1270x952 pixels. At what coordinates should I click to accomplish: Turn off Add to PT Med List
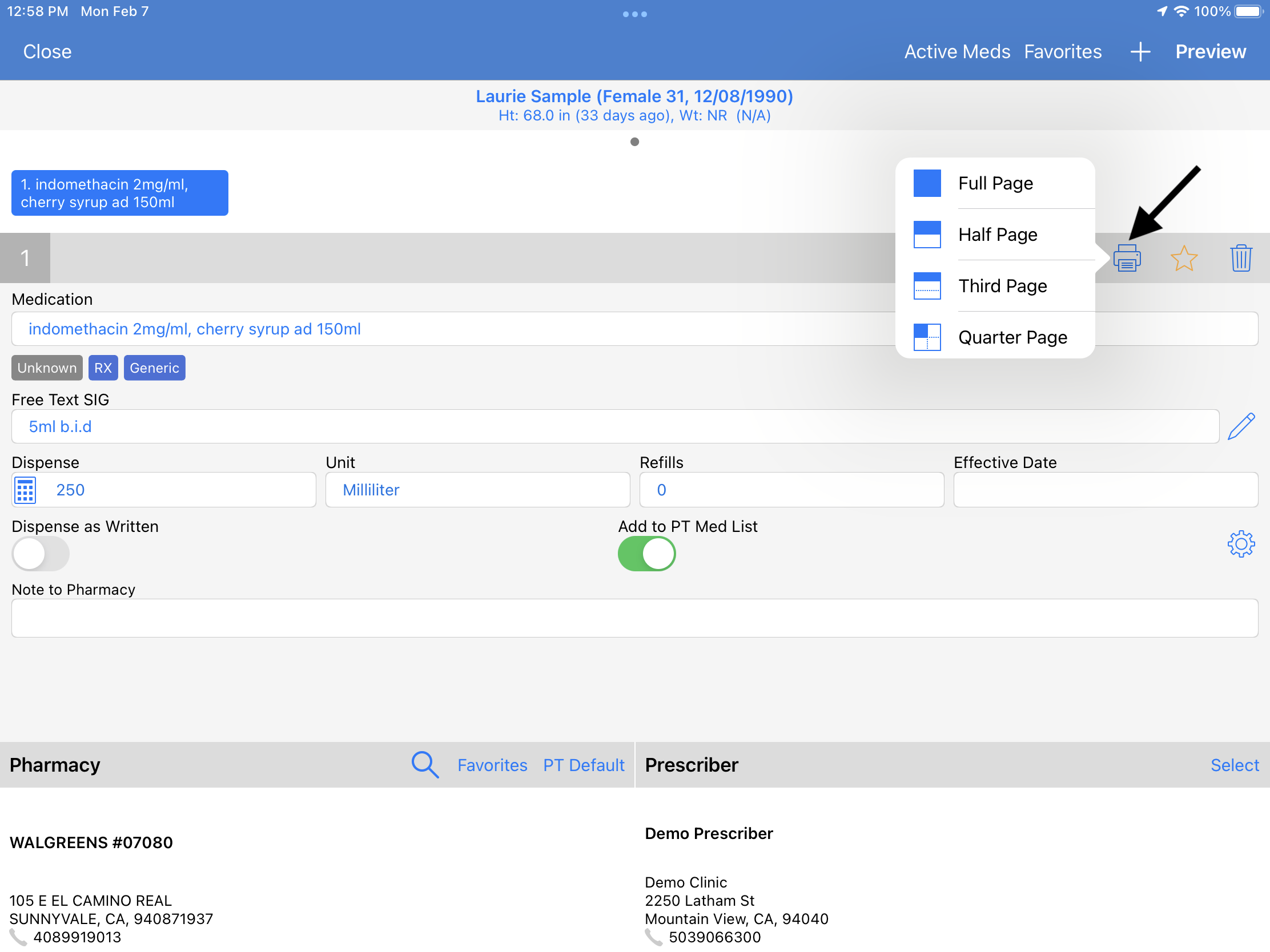pos(646,554)
